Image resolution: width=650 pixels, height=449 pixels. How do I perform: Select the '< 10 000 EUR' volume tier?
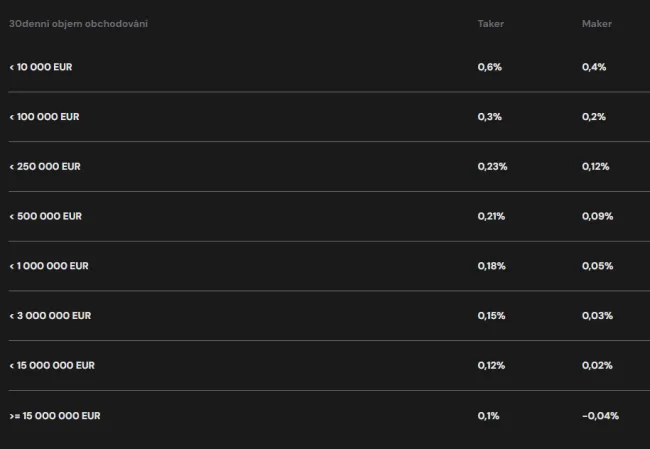click(41, 67)
